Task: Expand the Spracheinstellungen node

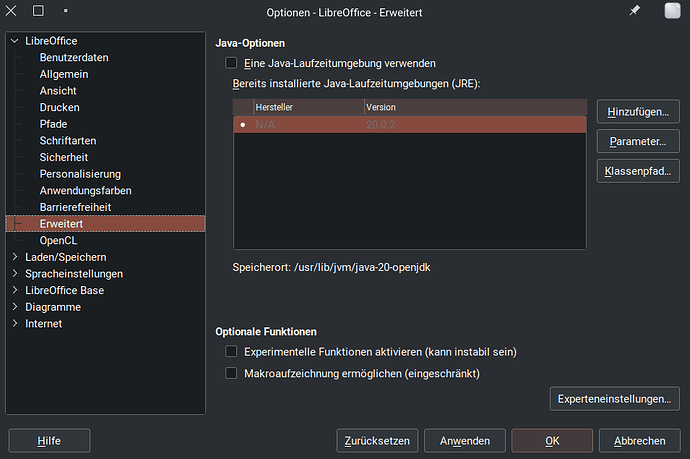Action: [x=15, y=274]
